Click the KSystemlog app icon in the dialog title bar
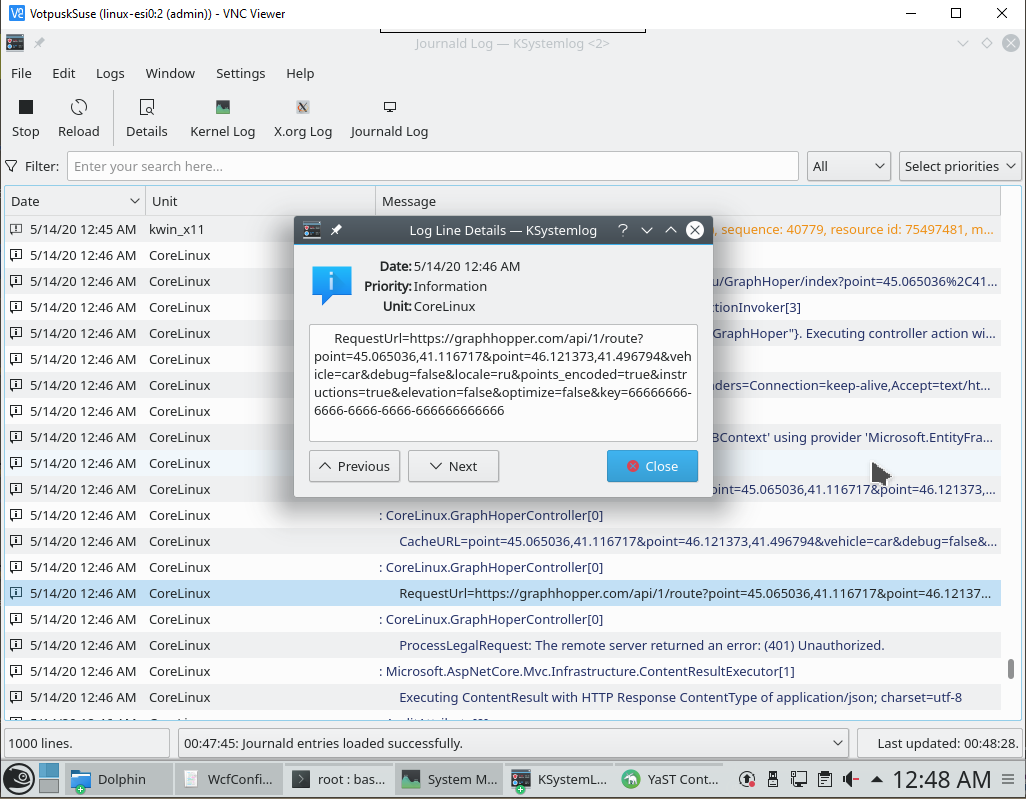 (312, 230)
